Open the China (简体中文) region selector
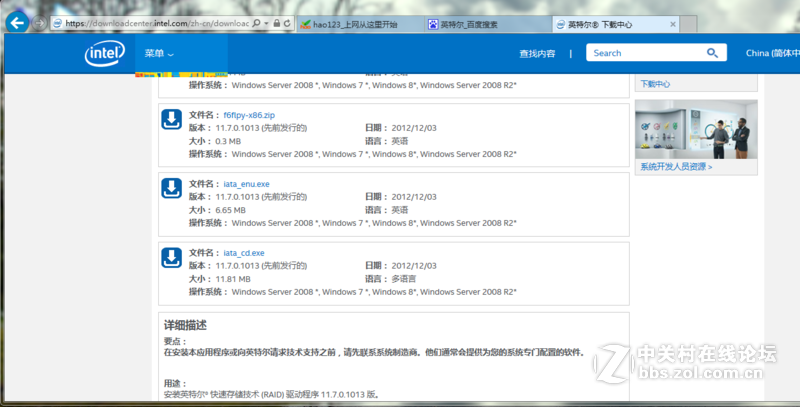Screen dimensions: 800x407 (772, 53)
